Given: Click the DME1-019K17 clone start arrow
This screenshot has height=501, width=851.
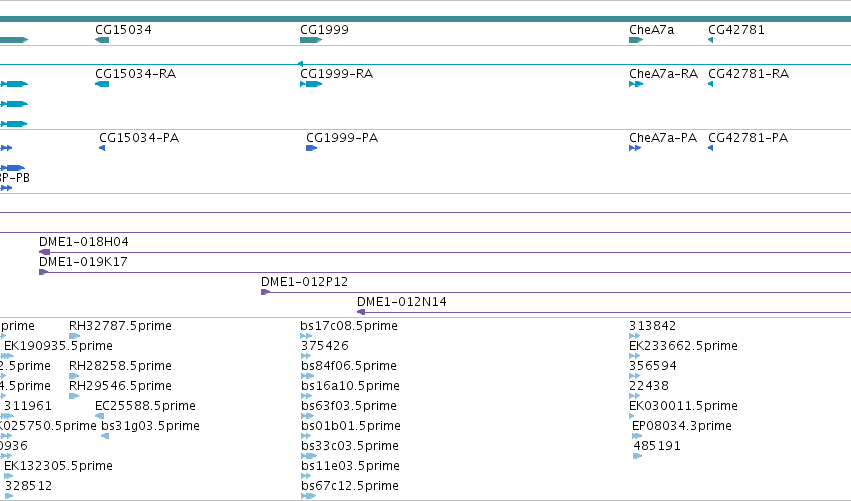Looking at the screenshot, I should (43, 272).
